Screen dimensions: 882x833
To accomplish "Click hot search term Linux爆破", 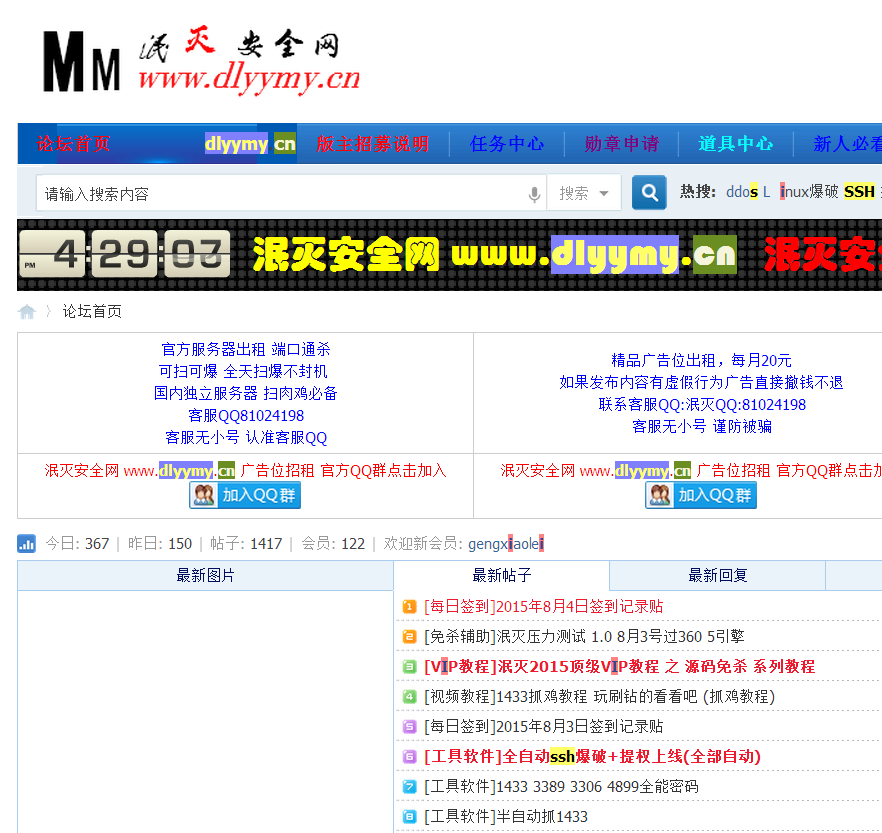I will pyautogui.click(x=800, y=192).
